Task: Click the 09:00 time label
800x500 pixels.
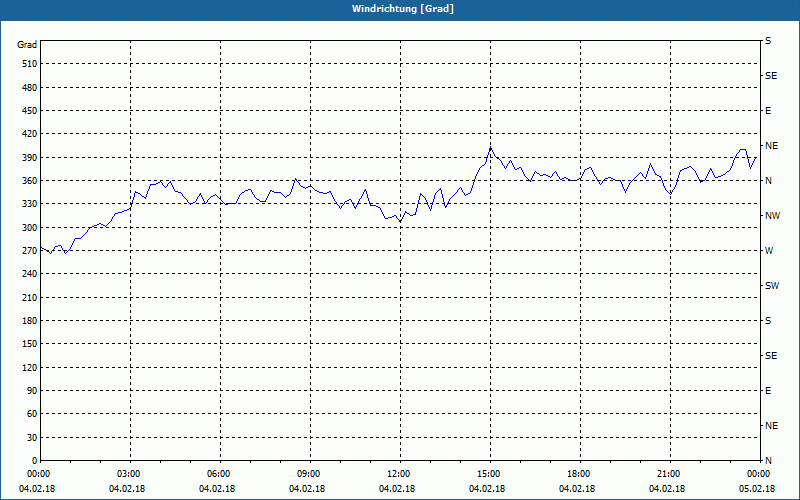Action: click(x=307, y=474)
